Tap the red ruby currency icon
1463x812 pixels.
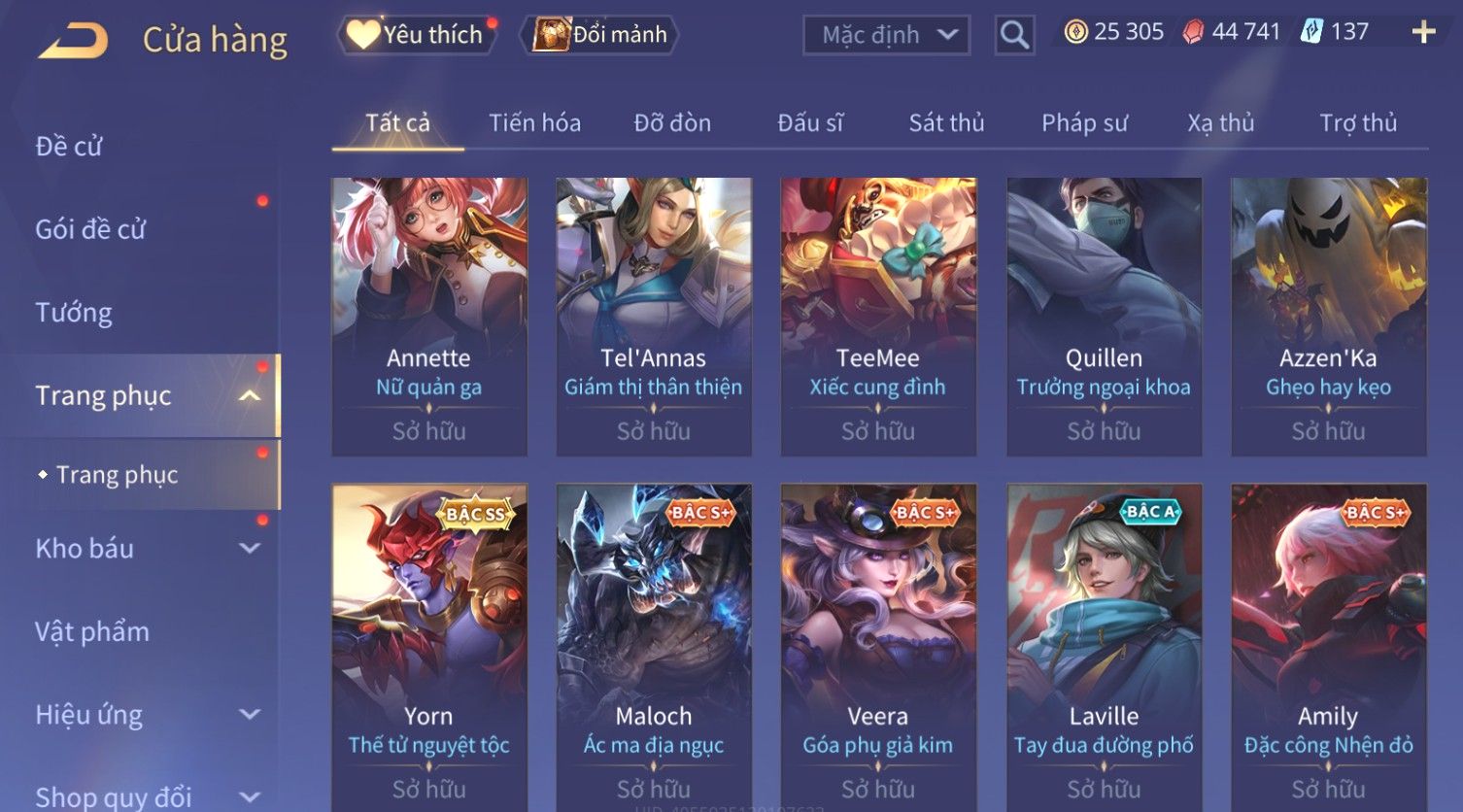1193,32
